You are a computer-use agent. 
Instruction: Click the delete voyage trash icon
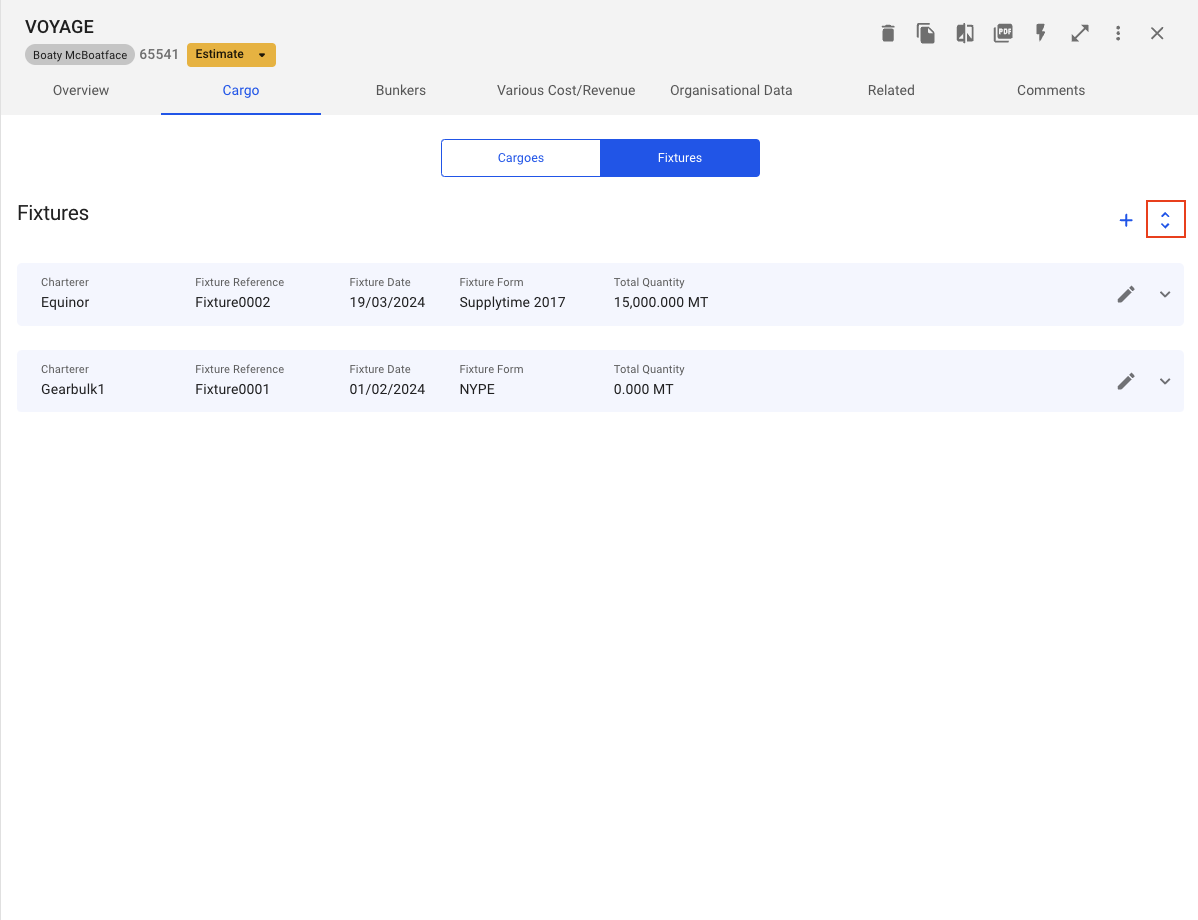click(x=888, y=34)
